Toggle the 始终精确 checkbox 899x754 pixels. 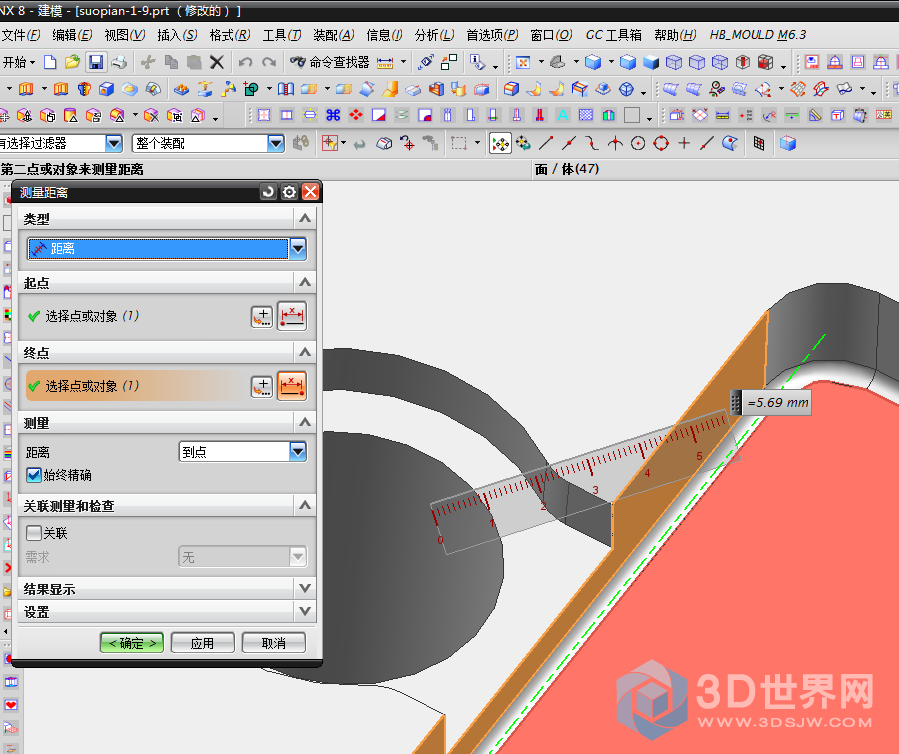coord(34,475)
